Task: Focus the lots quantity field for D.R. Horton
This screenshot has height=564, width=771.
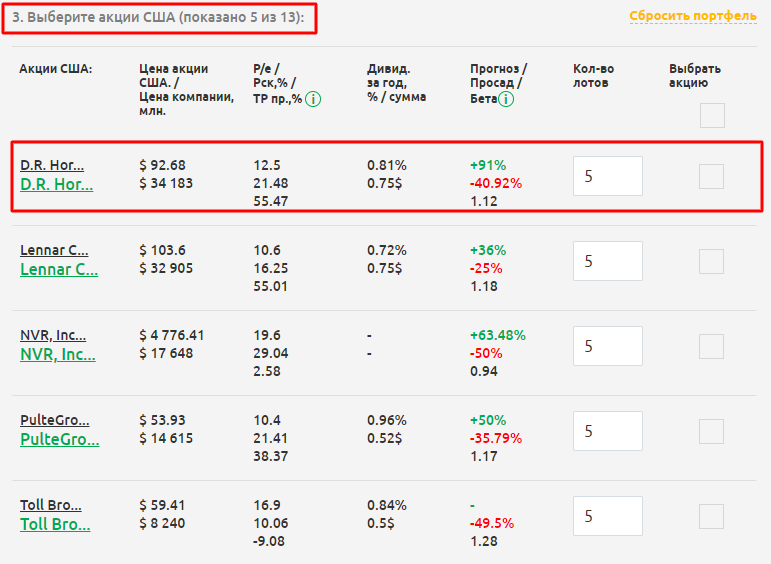Action: (607, 176)
